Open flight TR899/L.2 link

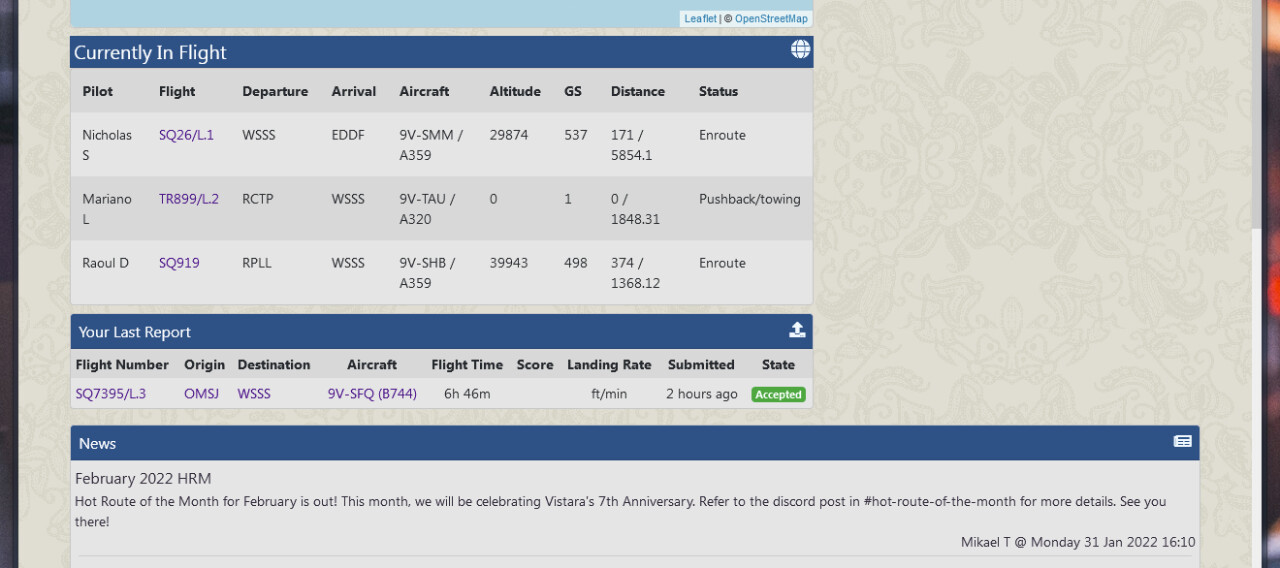tap(188, 199)
